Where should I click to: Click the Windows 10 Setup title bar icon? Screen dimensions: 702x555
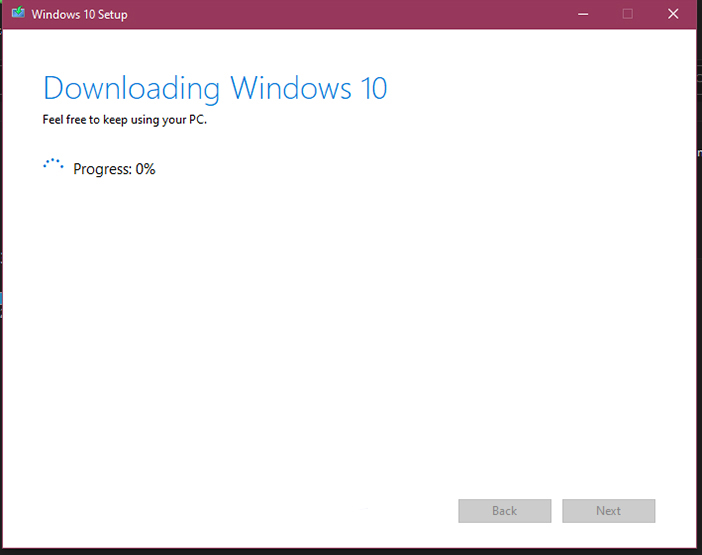[x=17, y=14]
